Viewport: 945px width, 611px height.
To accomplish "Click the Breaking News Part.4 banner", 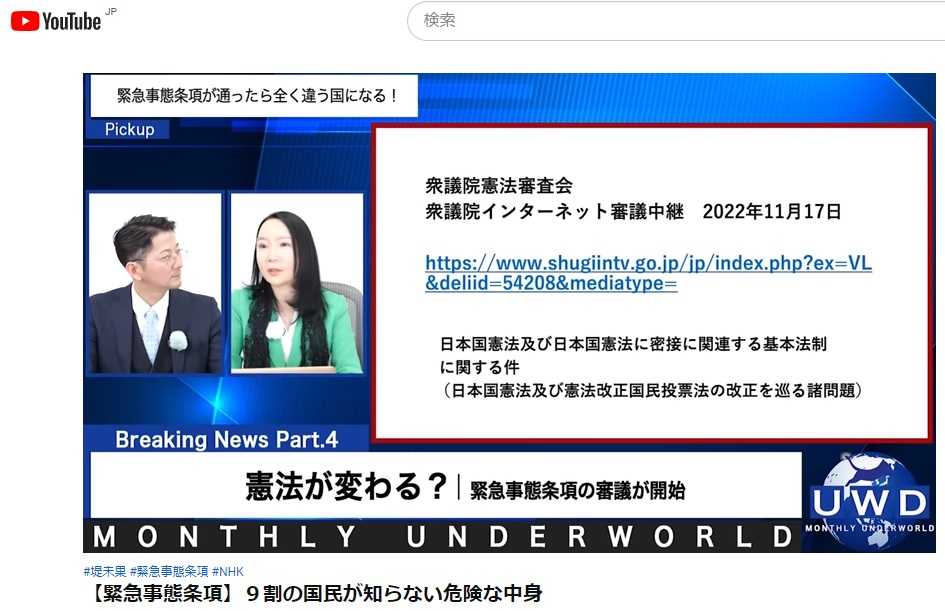I will (x=227, y=439).
